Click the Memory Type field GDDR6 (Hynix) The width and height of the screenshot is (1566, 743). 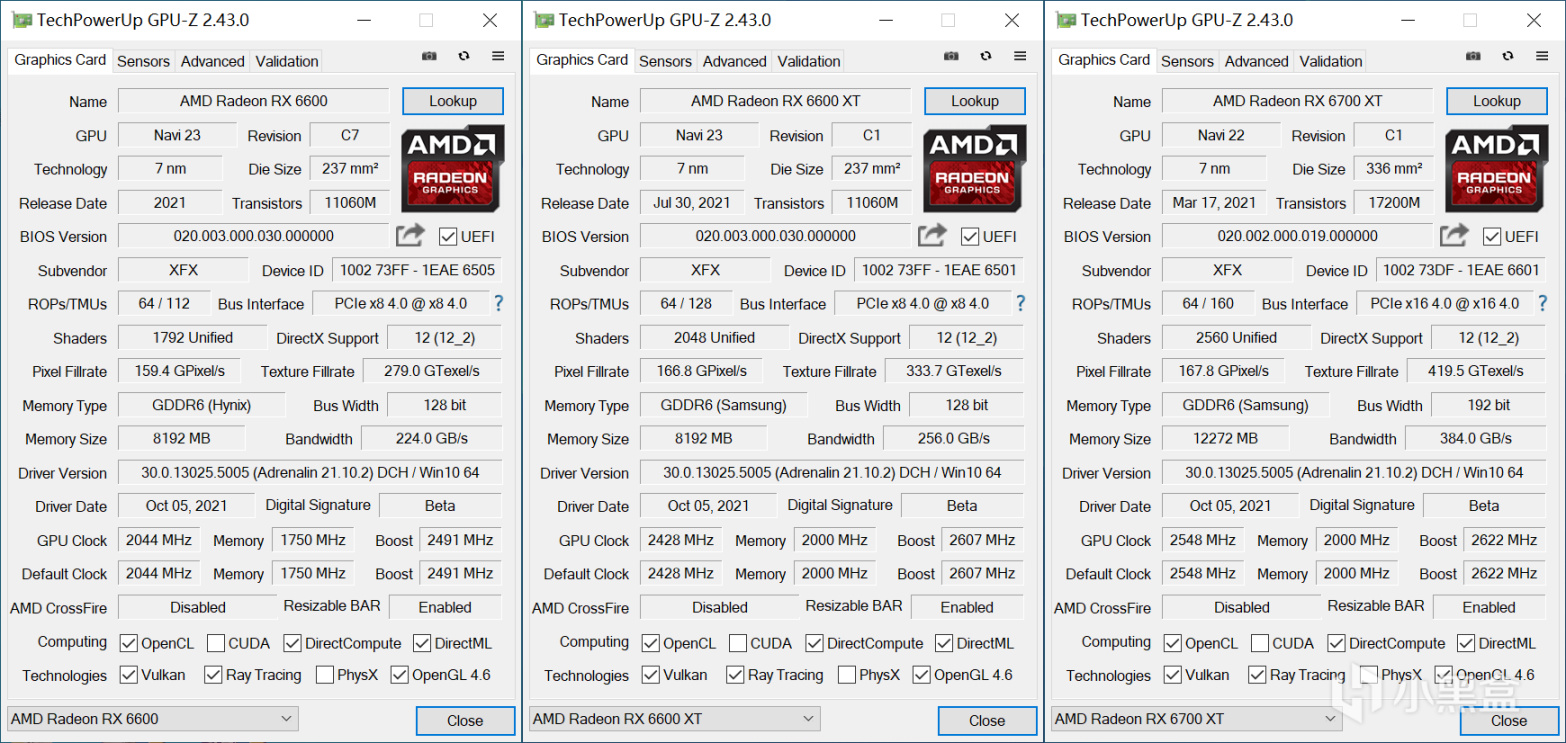coord(201,405)
